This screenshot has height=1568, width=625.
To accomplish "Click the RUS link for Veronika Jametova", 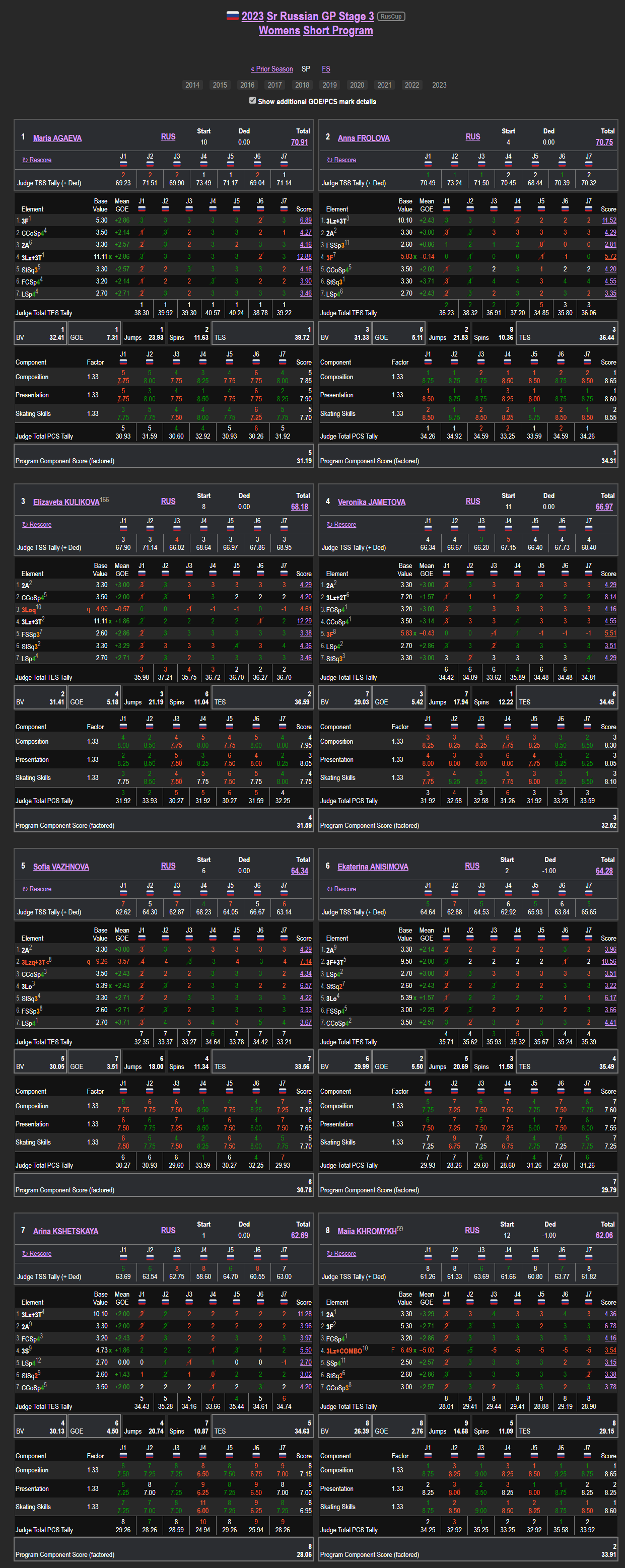I will pos(473,502).
